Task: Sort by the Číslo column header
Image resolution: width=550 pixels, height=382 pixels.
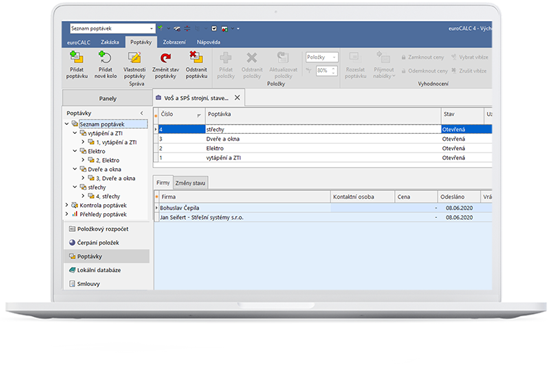Action: 182,114
